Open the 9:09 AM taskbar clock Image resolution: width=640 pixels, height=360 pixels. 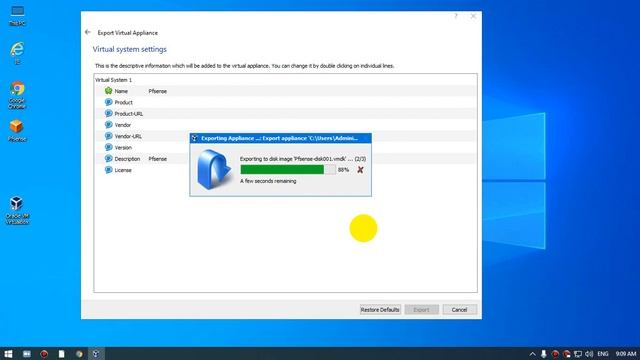626,354
